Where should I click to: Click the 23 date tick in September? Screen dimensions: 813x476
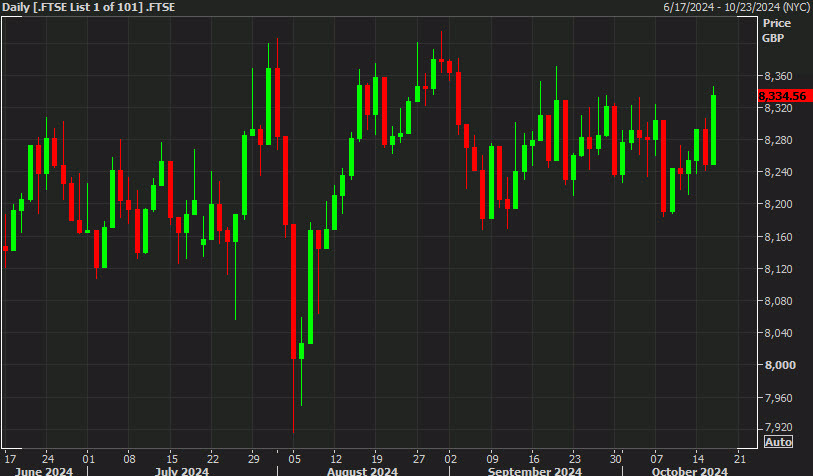574,459
